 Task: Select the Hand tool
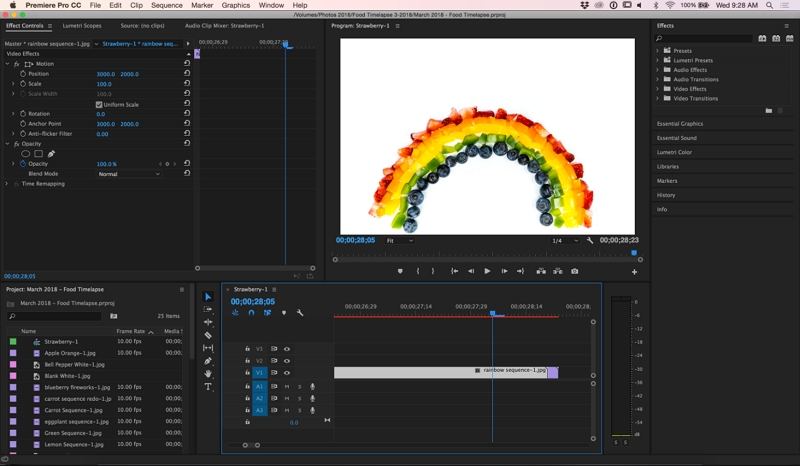point(208,374)
